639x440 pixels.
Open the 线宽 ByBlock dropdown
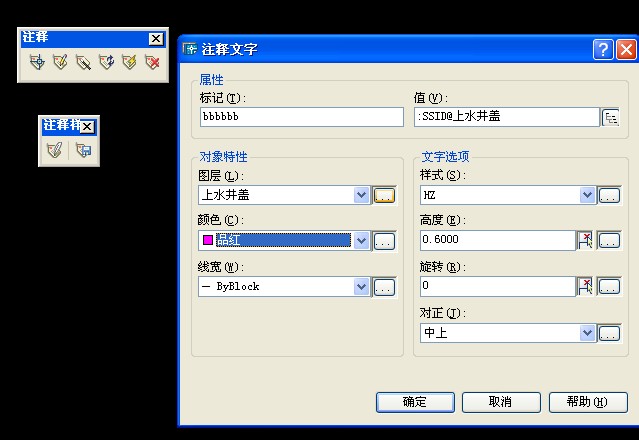click(x=362, y=286)
